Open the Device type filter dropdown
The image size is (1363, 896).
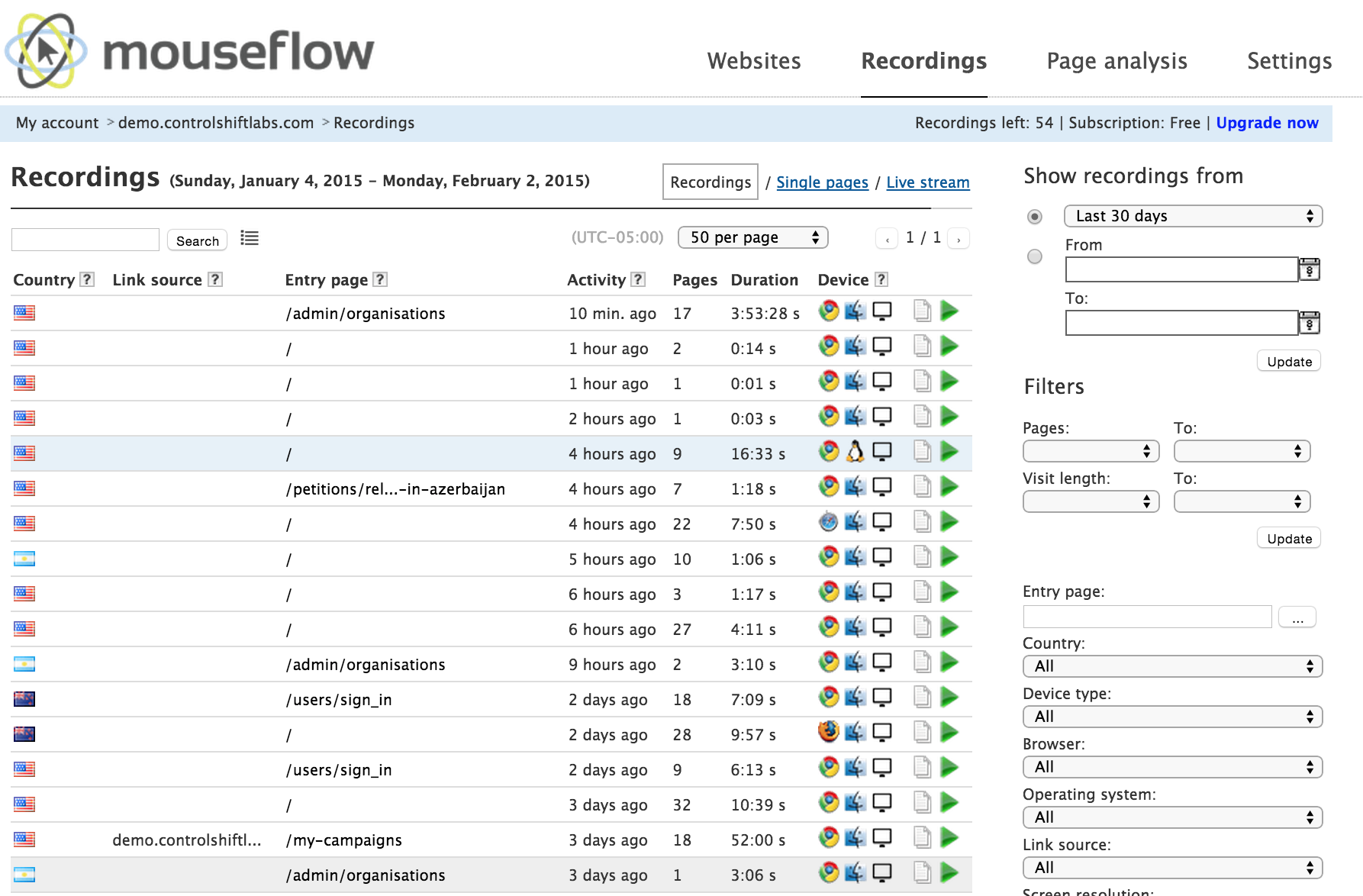click(x=1172, y=717)
